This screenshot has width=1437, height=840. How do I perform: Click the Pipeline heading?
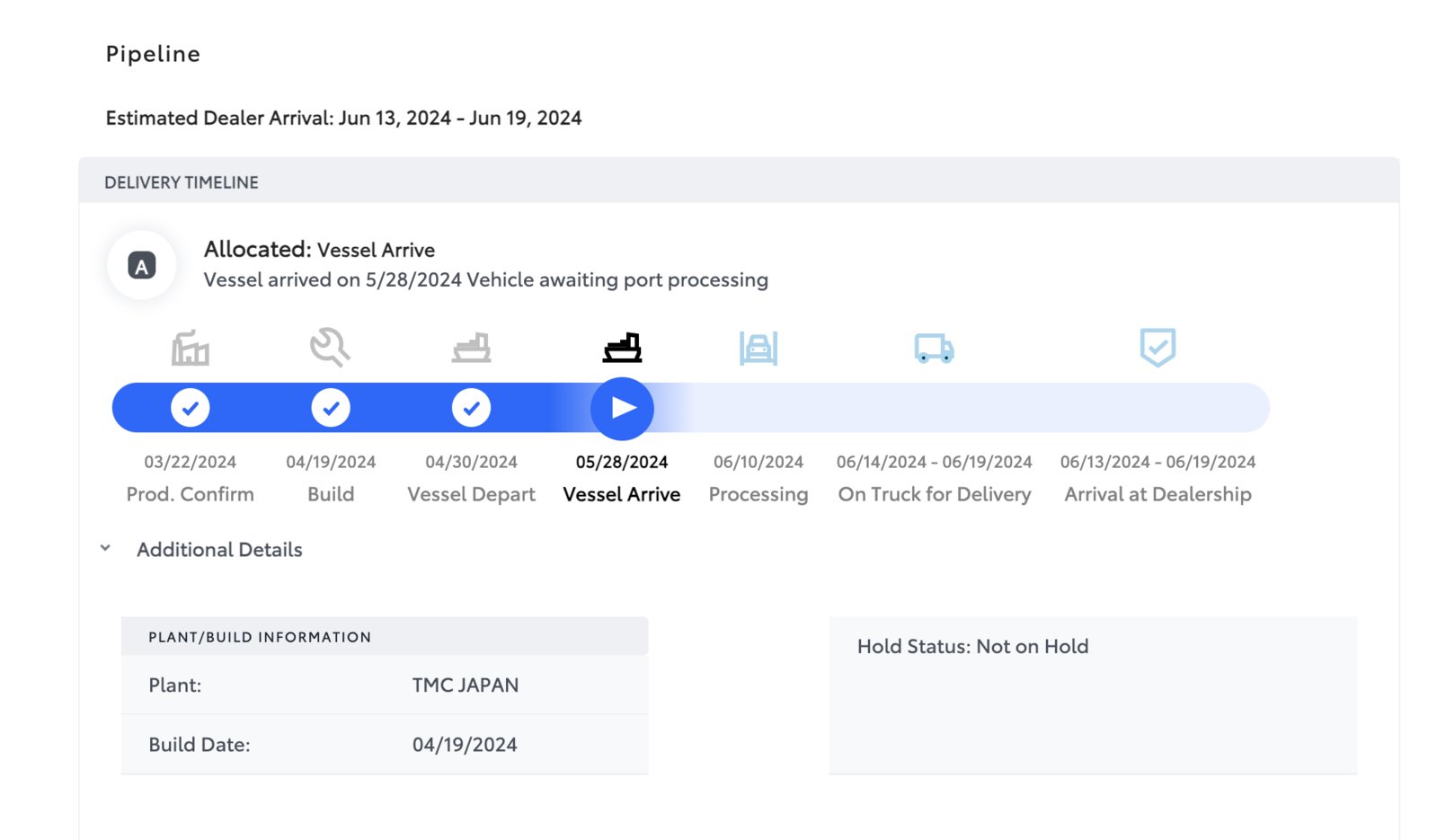(x=153, y=55)
